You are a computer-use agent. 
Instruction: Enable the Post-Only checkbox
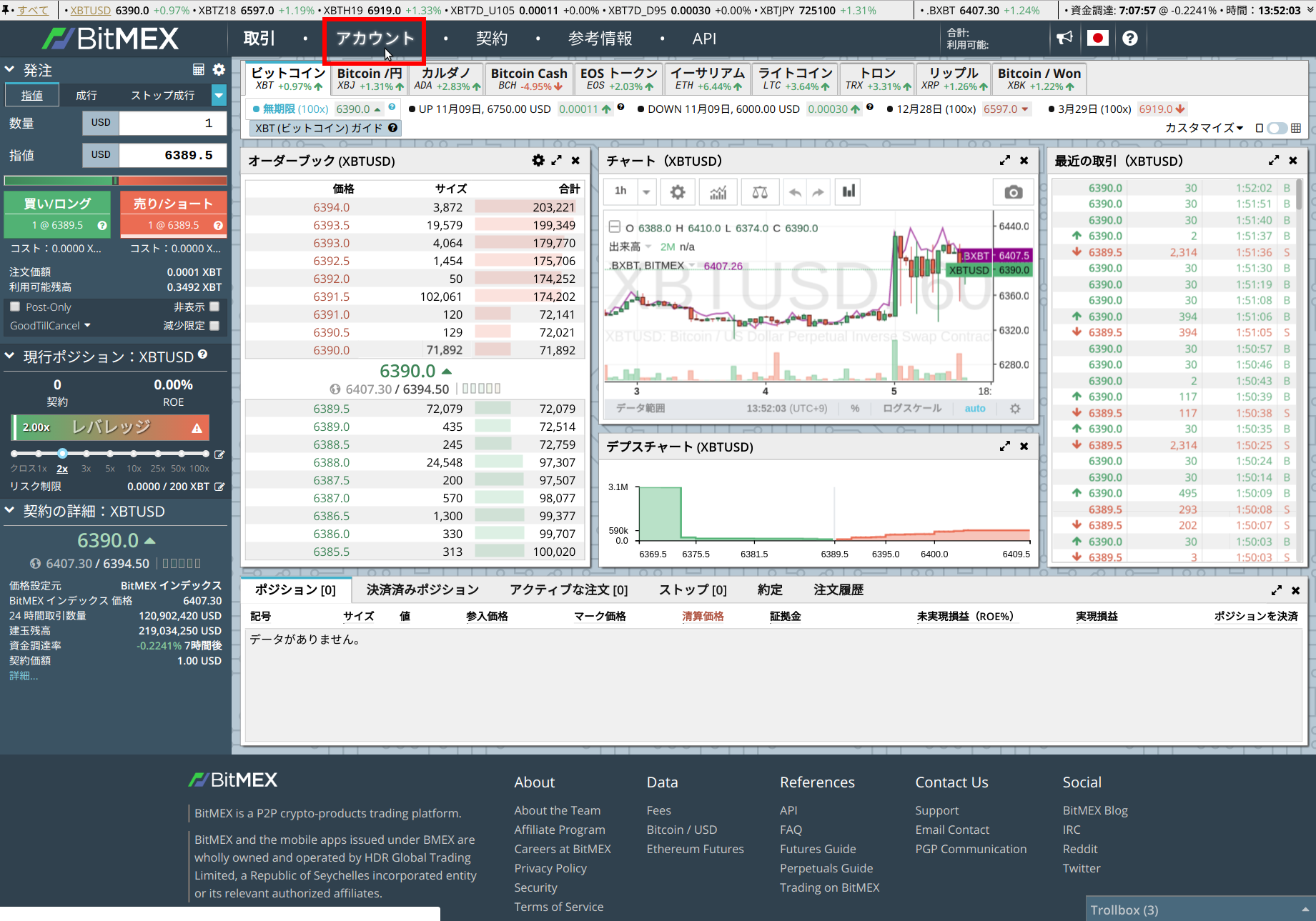click(x=15, y=307)
